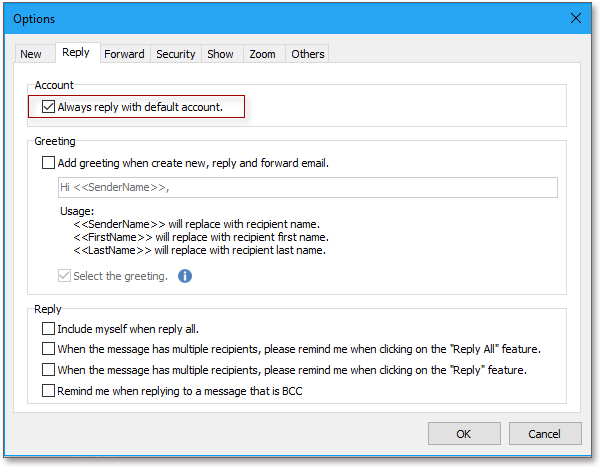Click the Cancel button
Image resolution: width=601 pixels, height=468 pixels.
coord(545,434)
